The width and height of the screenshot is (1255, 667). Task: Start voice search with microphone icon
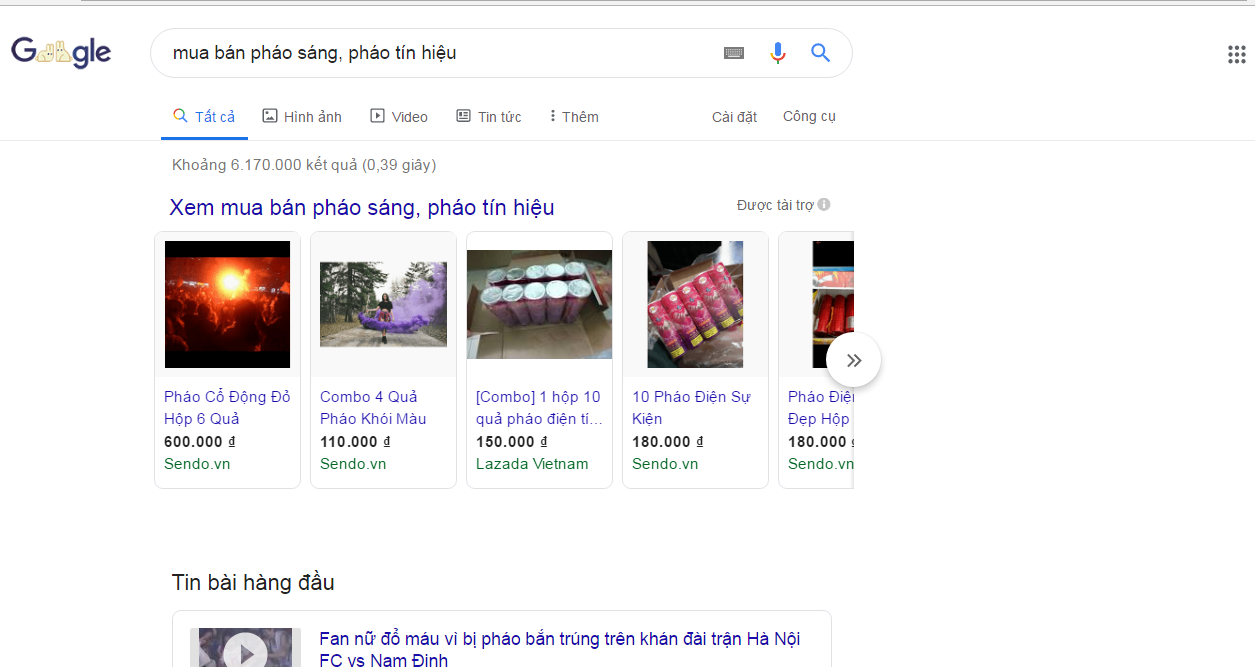pyautogui.click(x=778, y=53)
